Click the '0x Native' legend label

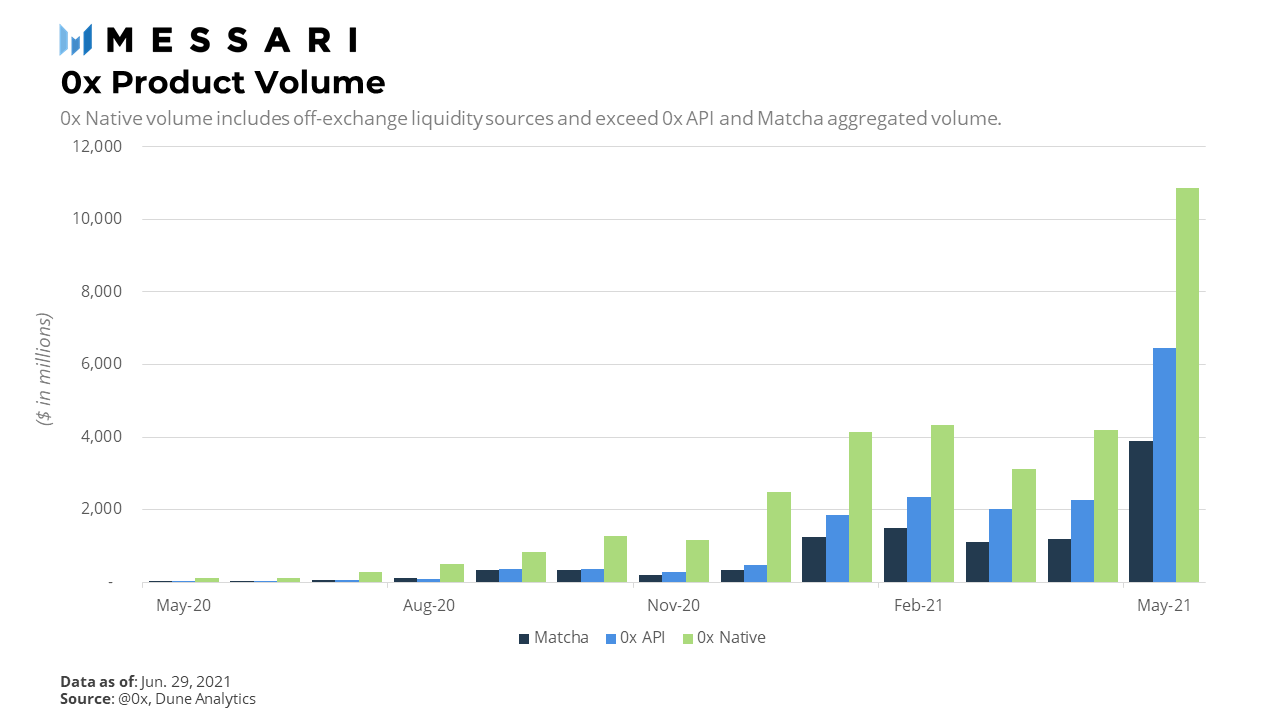pos(731,638)
